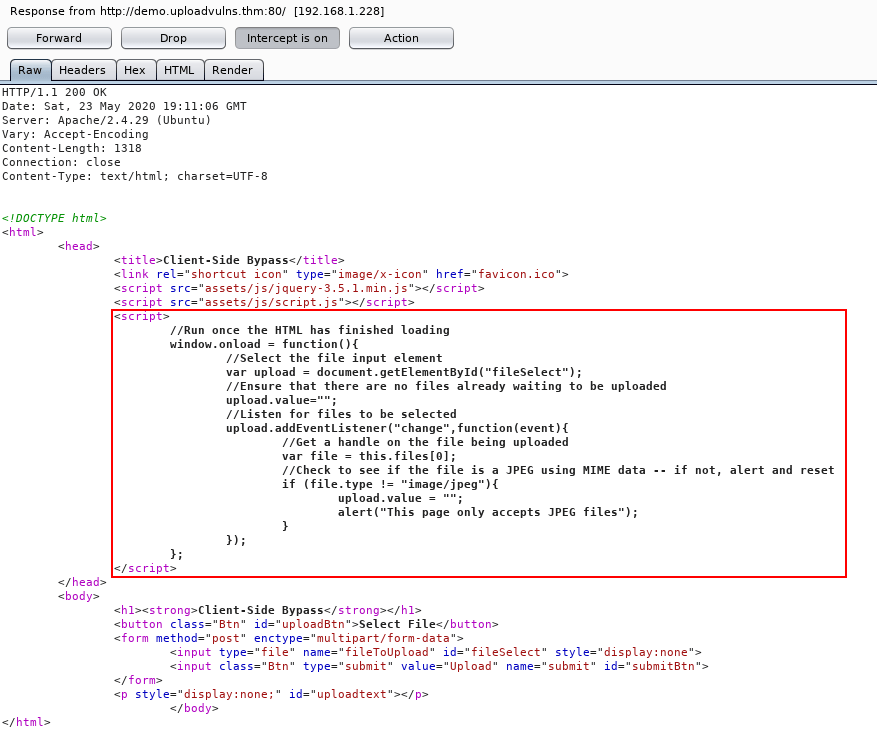Open the Hex tab
The height and width of the screenshot is (742, 877).
tap(135, 70)
